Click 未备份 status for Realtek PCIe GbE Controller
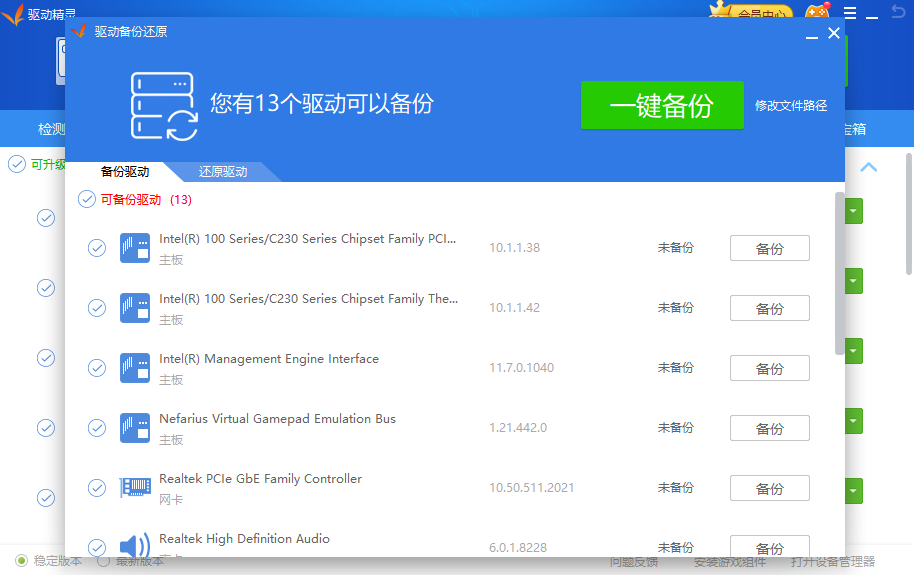The image size is (914, 575). click(676, 488)
